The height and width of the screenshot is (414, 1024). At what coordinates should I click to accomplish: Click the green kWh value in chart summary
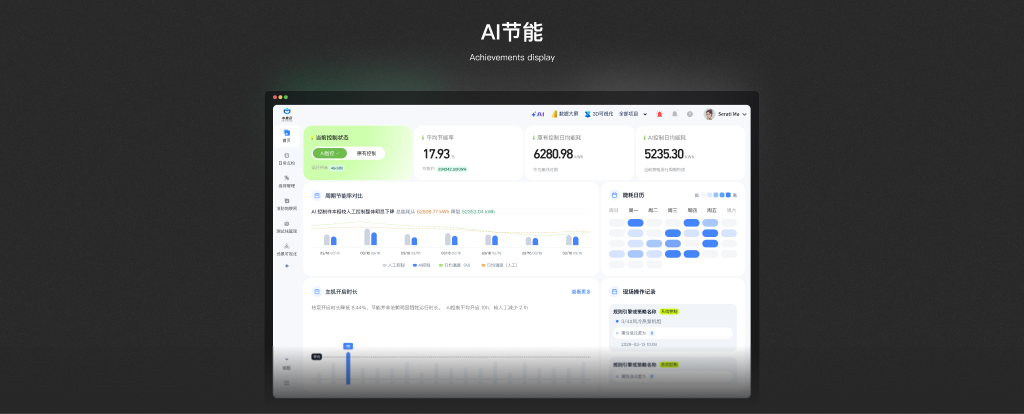[478, 212]
